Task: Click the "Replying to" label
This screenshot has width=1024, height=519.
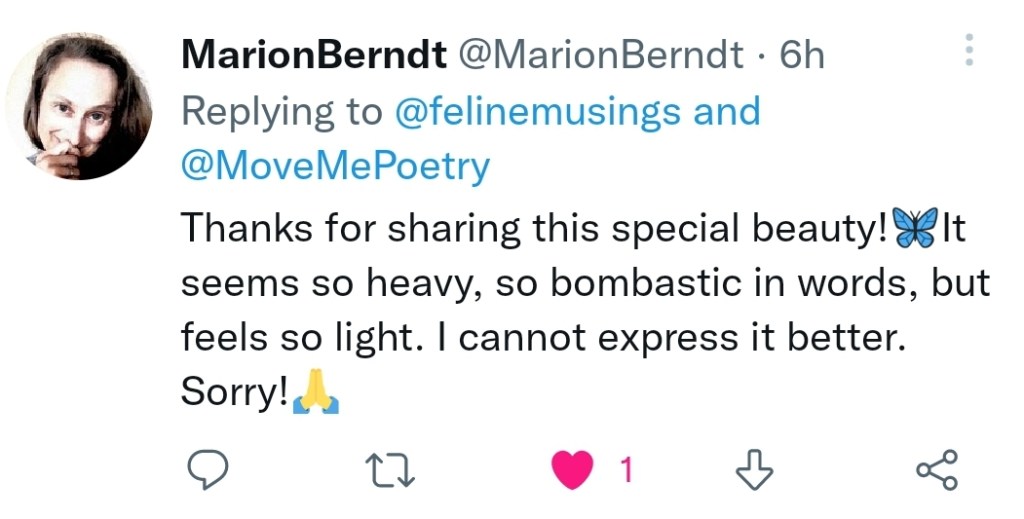Action: pyautogui.click(x=282, y=111)
